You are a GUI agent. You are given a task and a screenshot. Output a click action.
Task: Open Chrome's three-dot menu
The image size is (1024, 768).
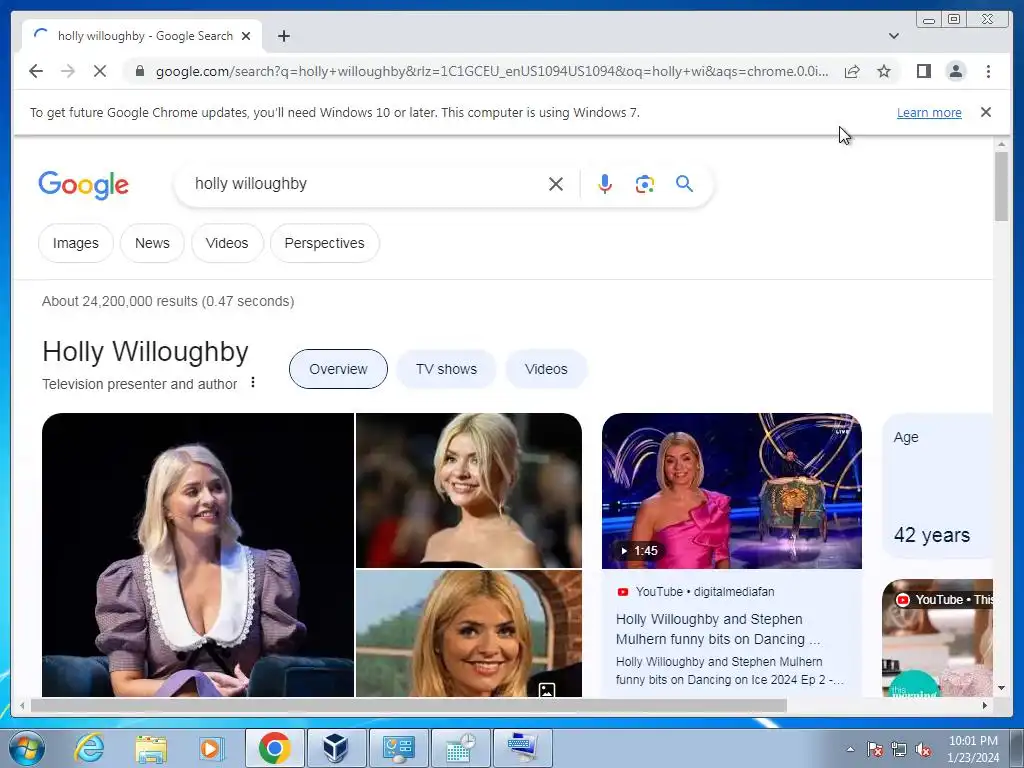tap(988, 71)
